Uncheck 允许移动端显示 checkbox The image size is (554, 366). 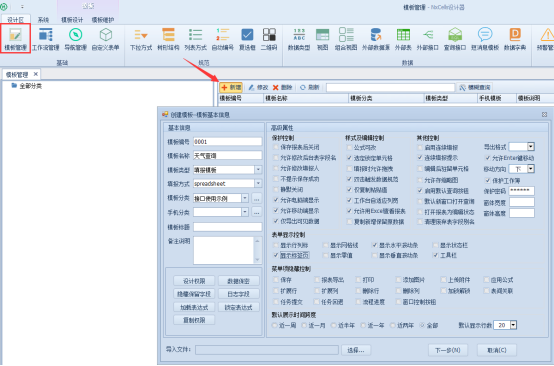pyautogui.click(x=276, y=211)
